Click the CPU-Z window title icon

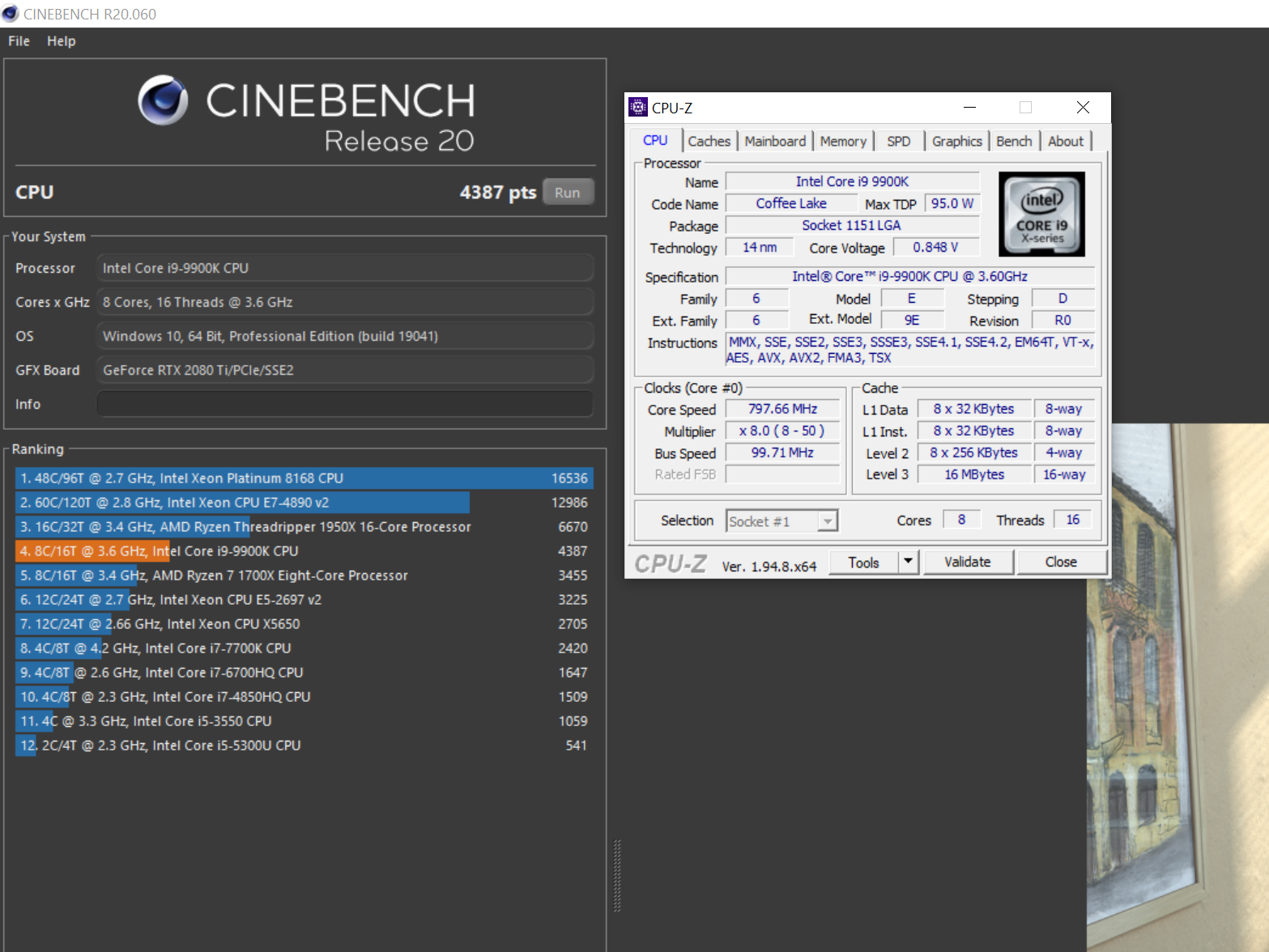pos(638,107)
